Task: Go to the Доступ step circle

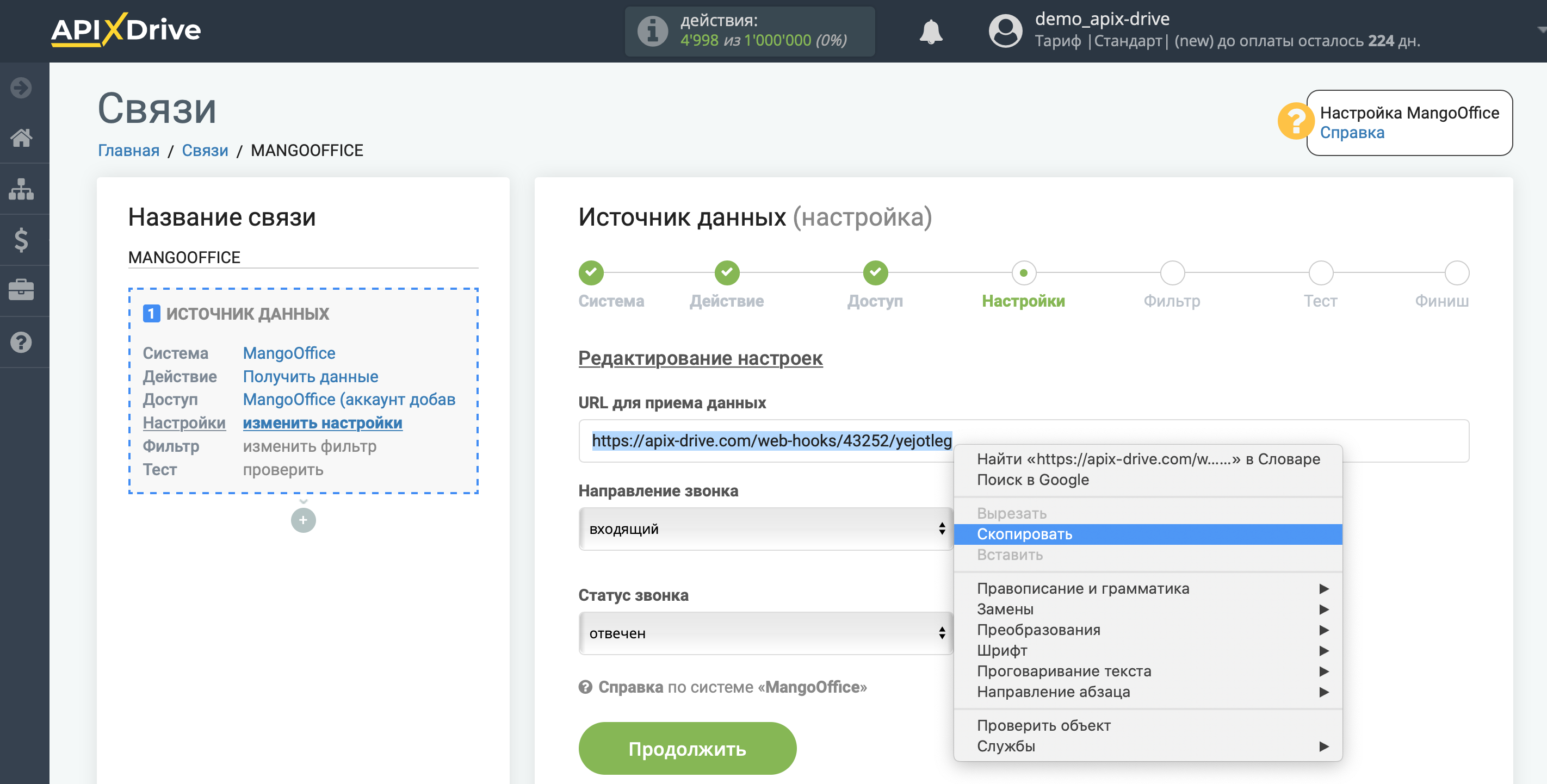Action: 875,272
